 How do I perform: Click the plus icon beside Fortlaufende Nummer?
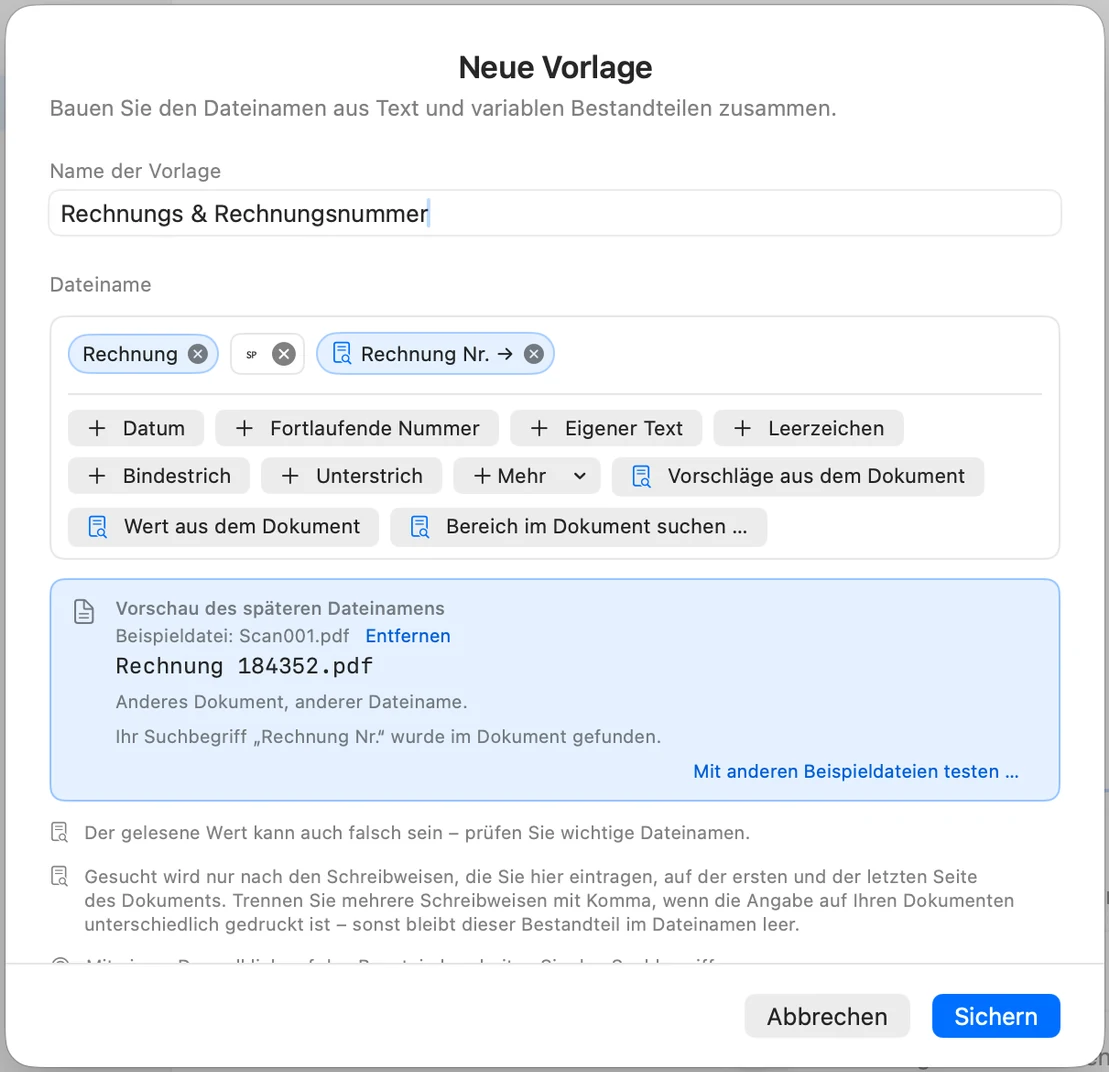tap(244, 428)
